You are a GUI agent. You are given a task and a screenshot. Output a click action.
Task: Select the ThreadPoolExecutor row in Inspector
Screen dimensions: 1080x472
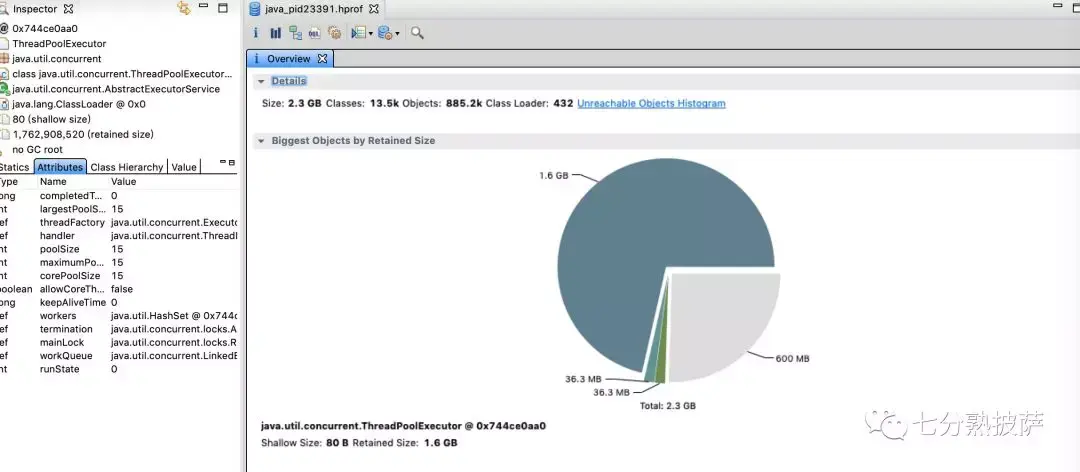point(118,43)
